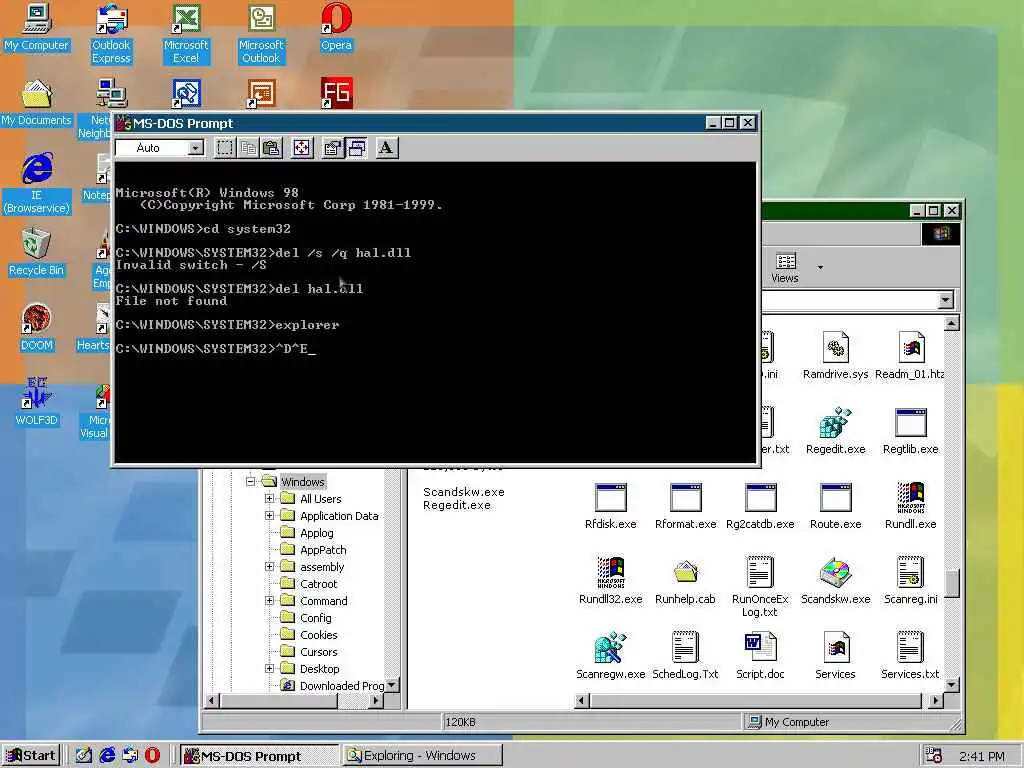Image resolution: width=1024 pixels, height=768 pixels.
Task: Select Ramdrive.sys file in Explorer
Action: [835, 356]
